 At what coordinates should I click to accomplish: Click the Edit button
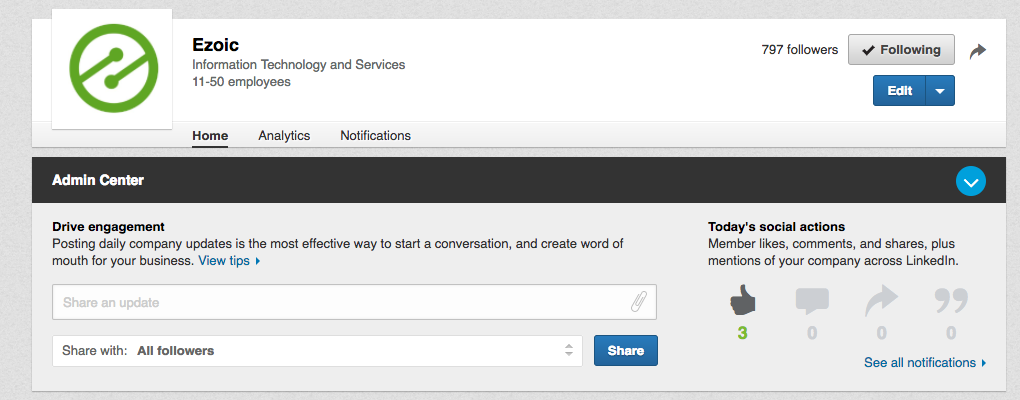[x=899, y=91]
